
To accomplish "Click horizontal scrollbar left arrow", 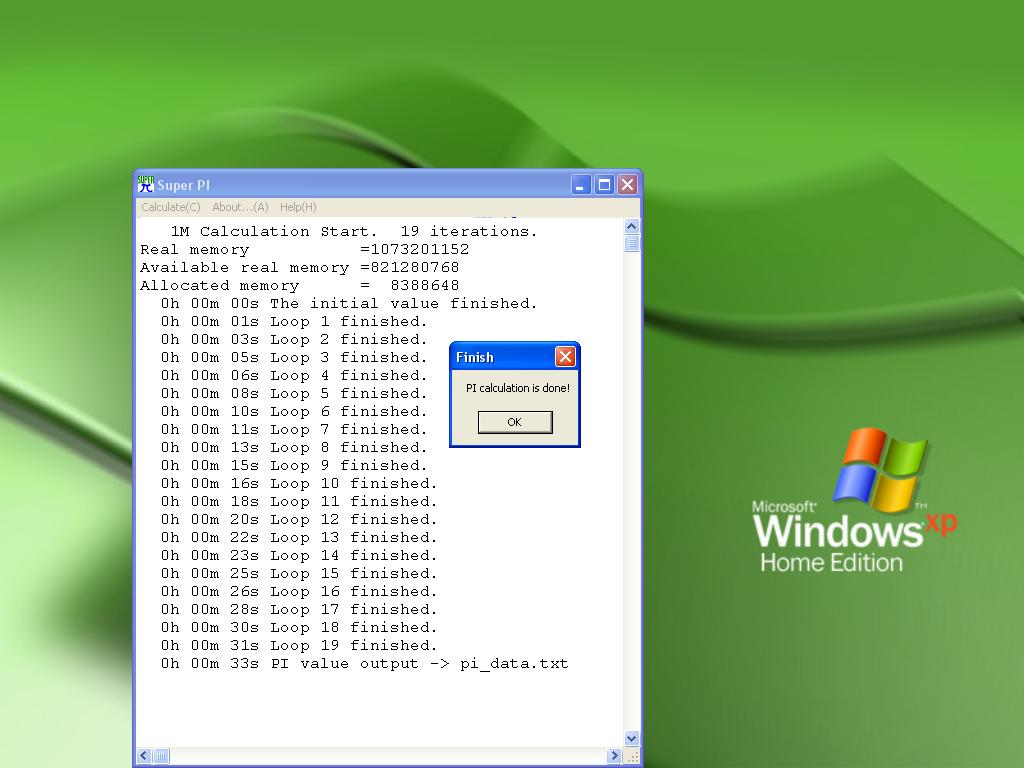I will (x=144, y=756).
